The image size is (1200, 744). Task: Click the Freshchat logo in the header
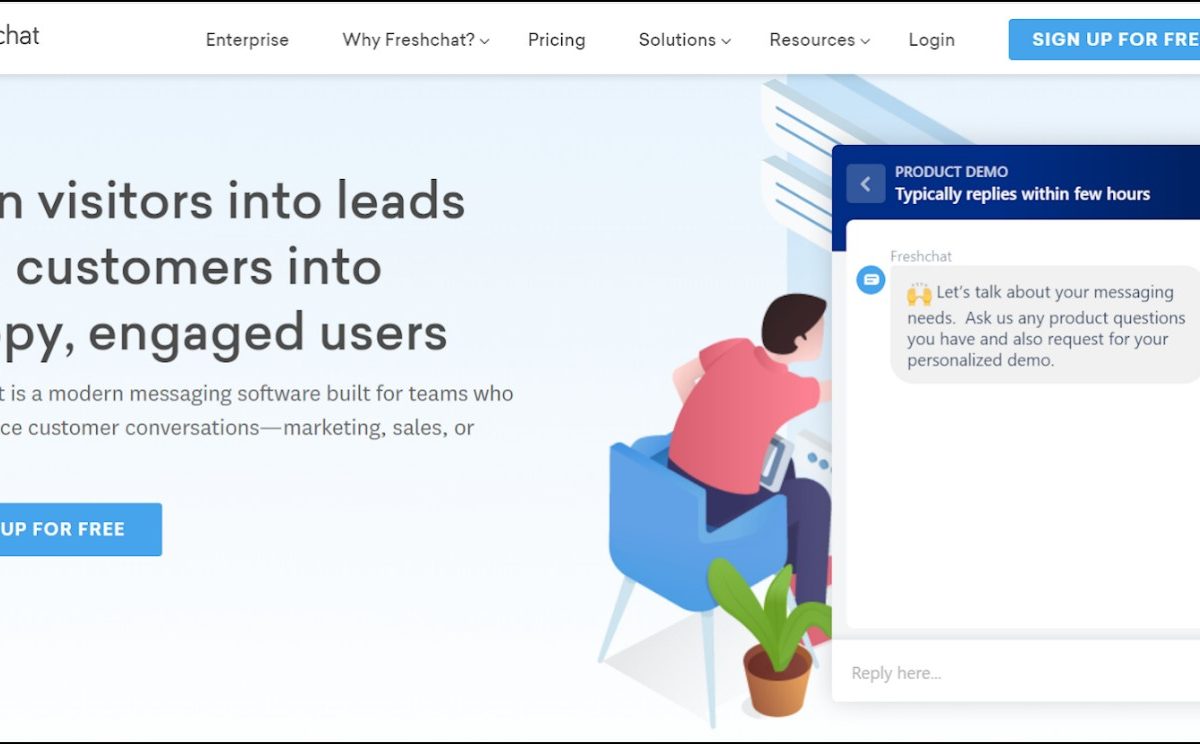point(18,37)
